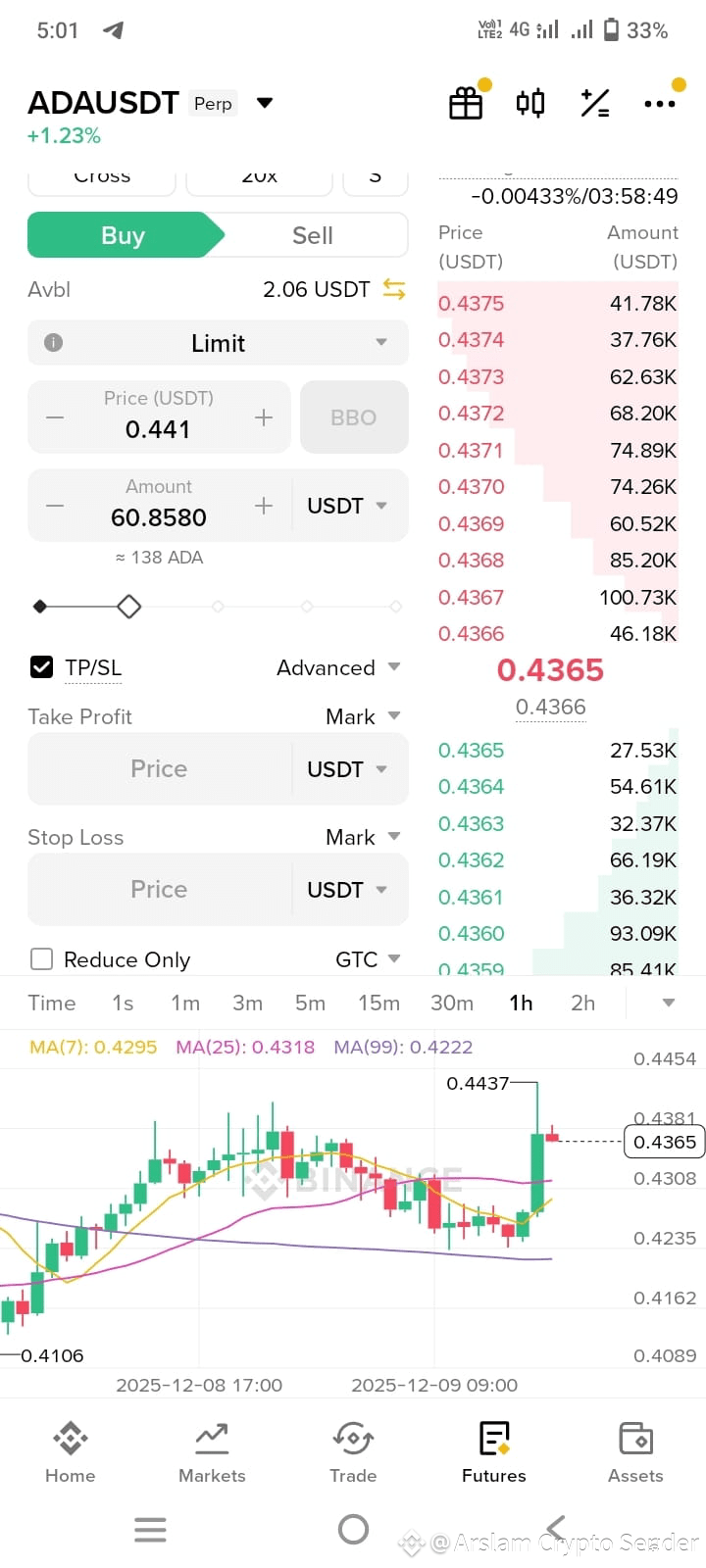Image resolution: width=706 pixels, height=1568 pixels.
Task: Select the 15m chart interval tab
Action: pyautogui.click(x=378, y=1003)
